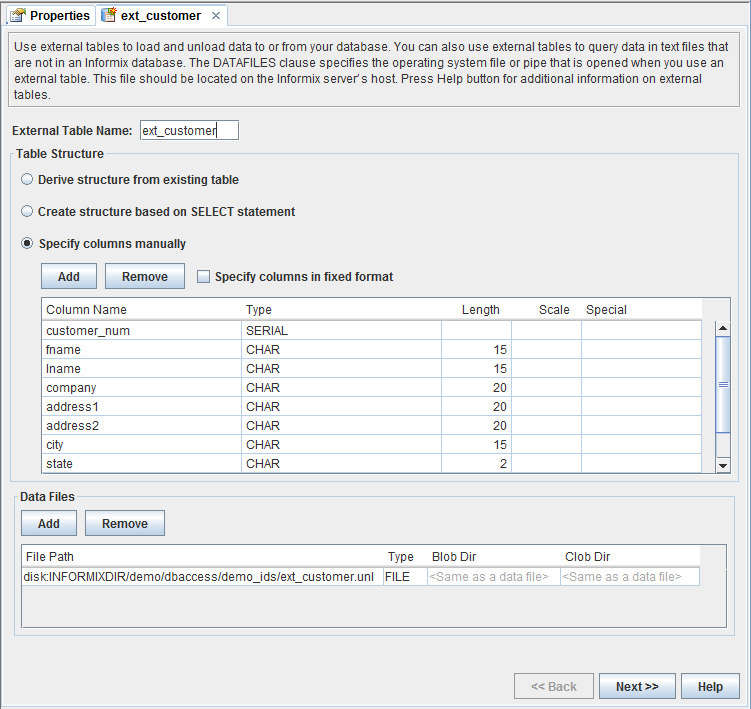Click the Type cell of company row
Viewport: 751px width, 709px height.
click(x=340, y=387)
